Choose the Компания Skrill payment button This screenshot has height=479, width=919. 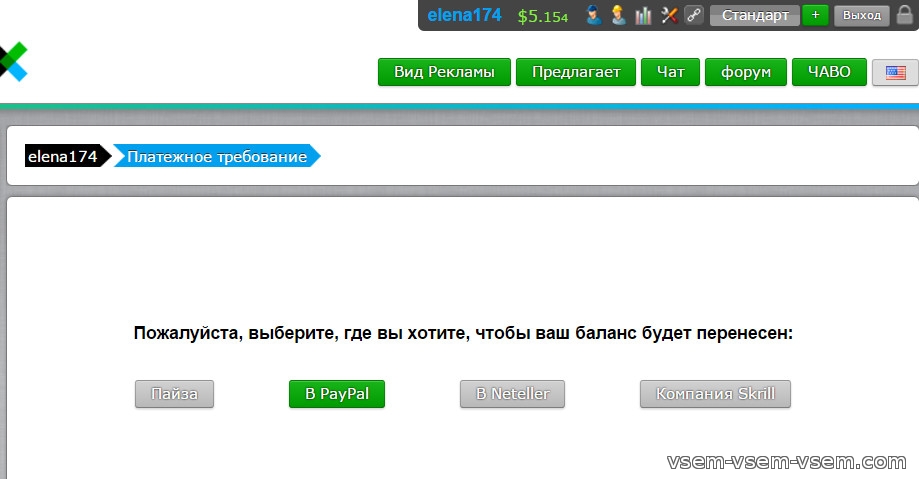coord(715,394)
